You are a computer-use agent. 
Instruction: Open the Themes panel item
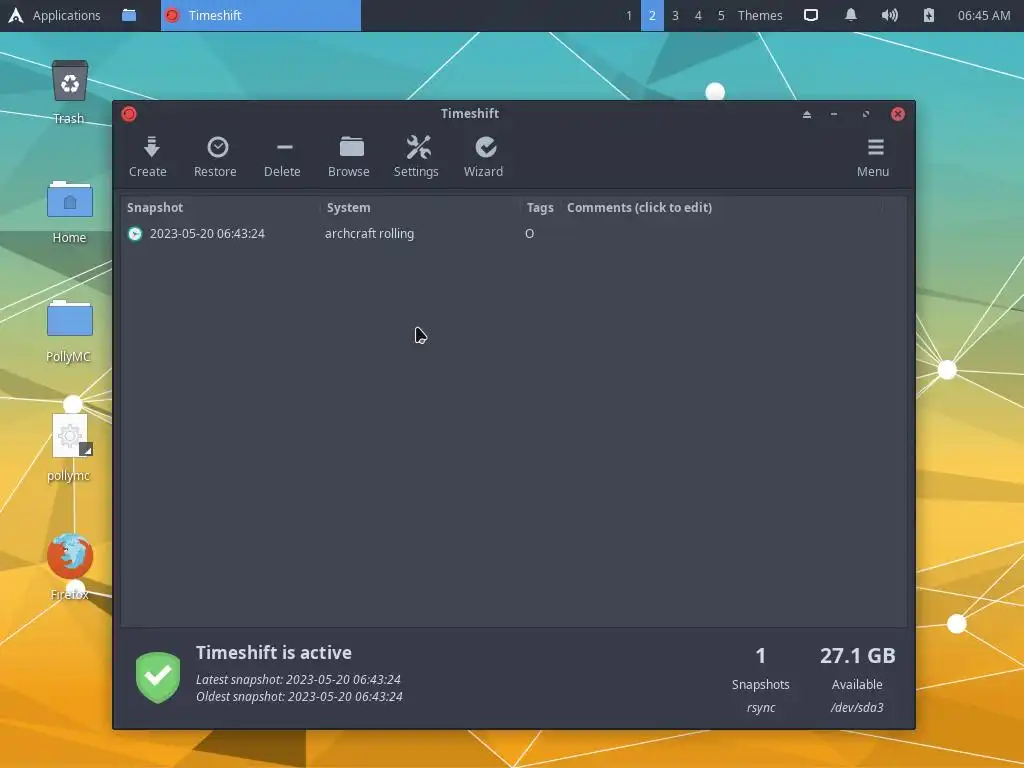click(760, 15)
